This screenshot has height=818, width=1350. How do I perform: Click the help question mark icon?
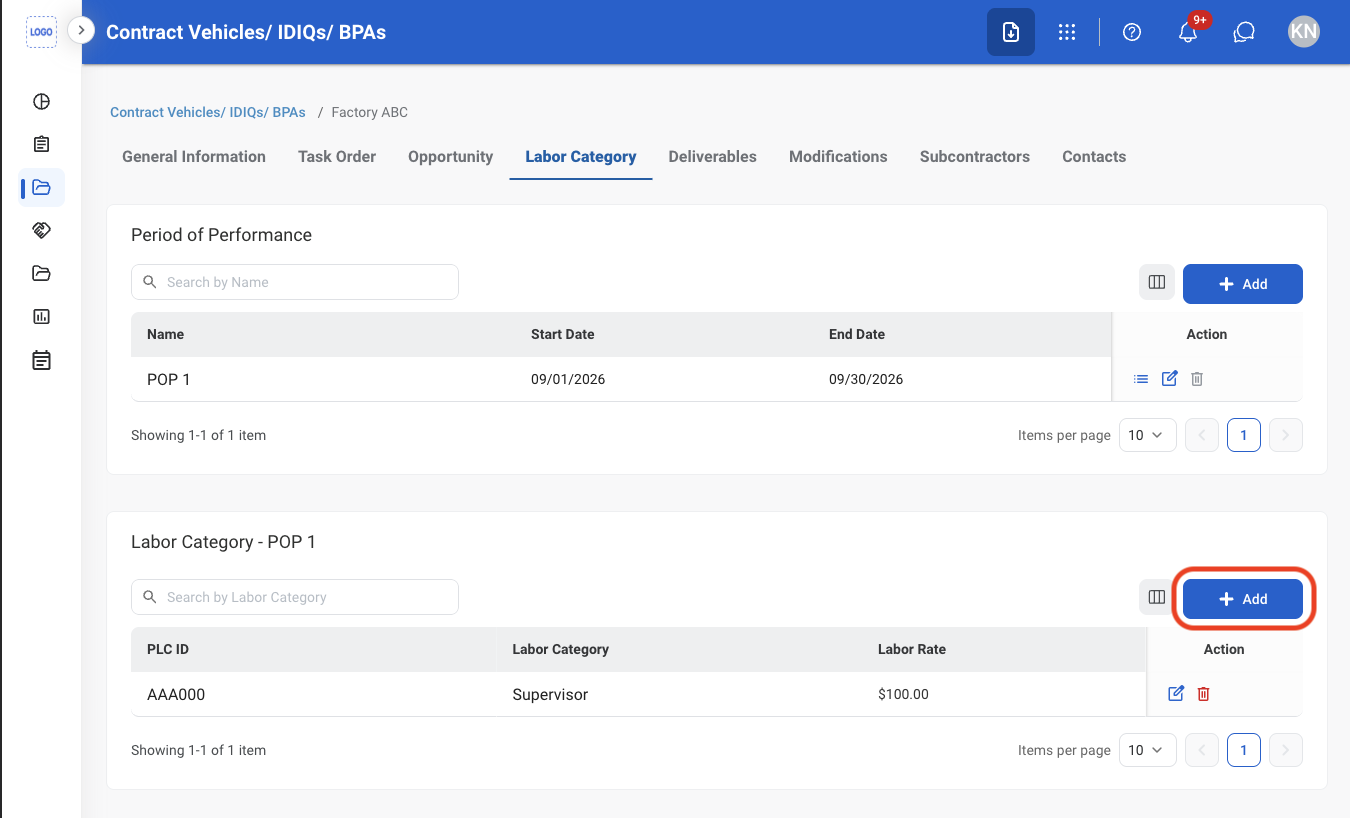click(1132, 32)
